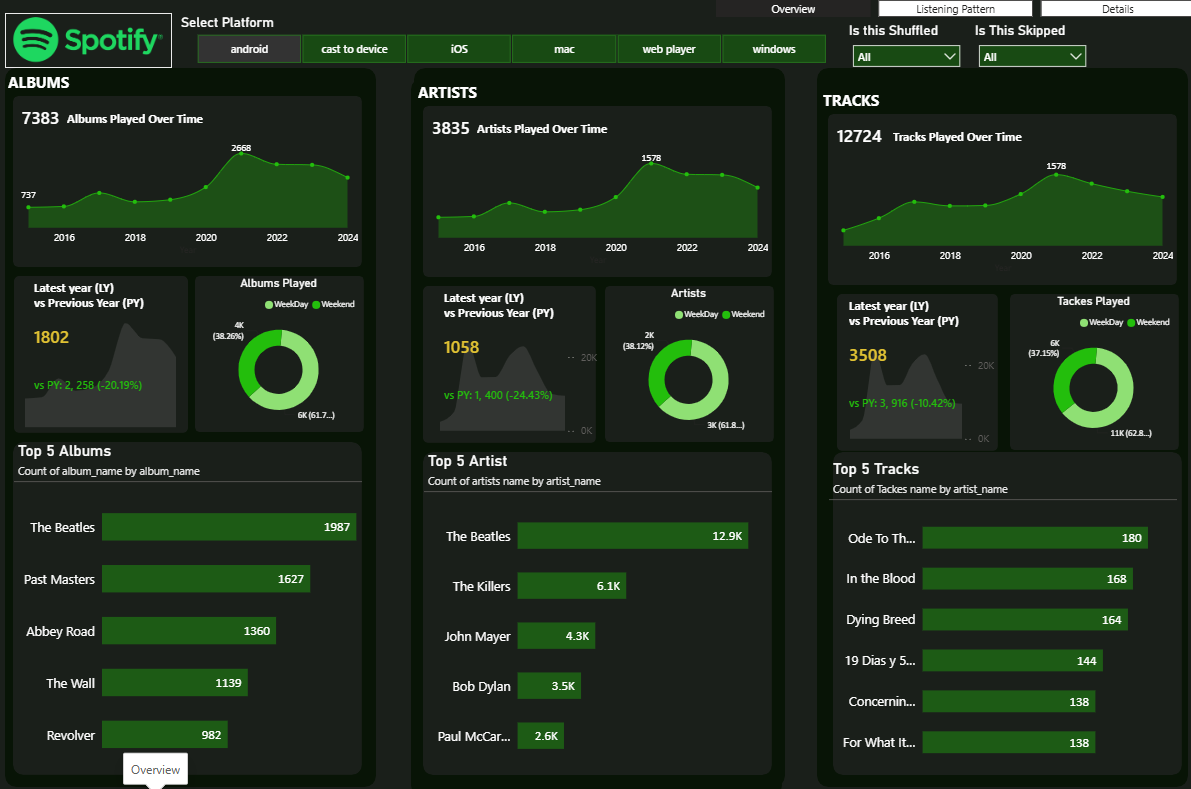
Task: Click Weekend legend in Albums Played
Action: pos(333,305)
